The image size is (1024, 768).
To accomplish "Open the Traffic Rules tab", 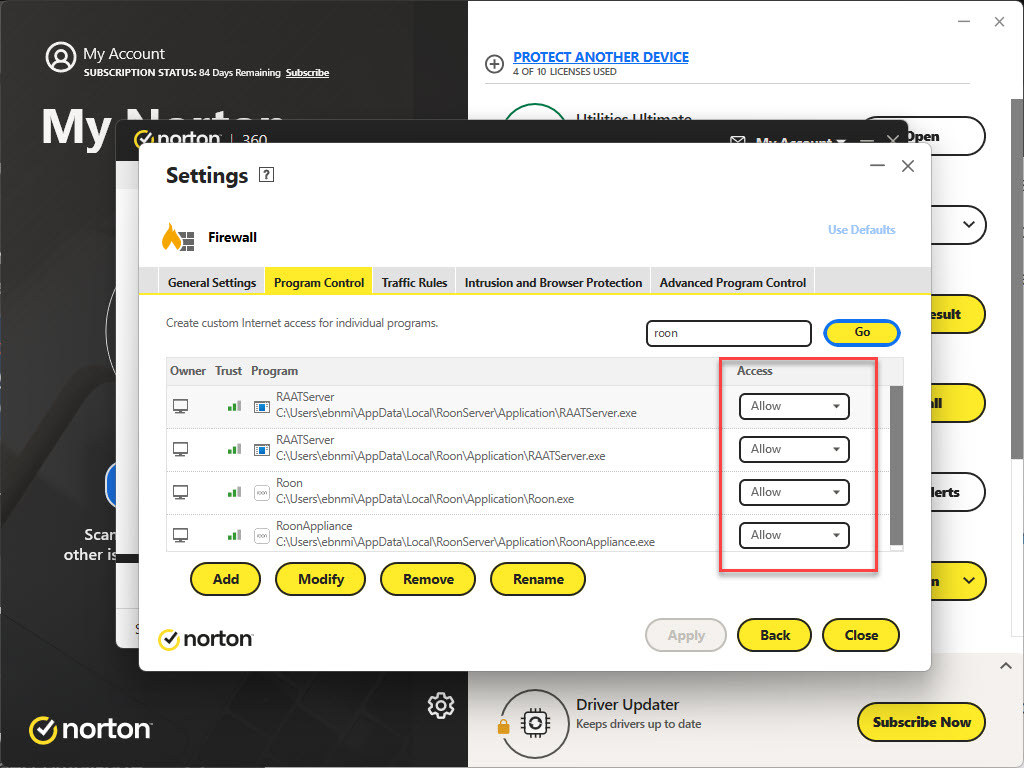I will 414,283.
